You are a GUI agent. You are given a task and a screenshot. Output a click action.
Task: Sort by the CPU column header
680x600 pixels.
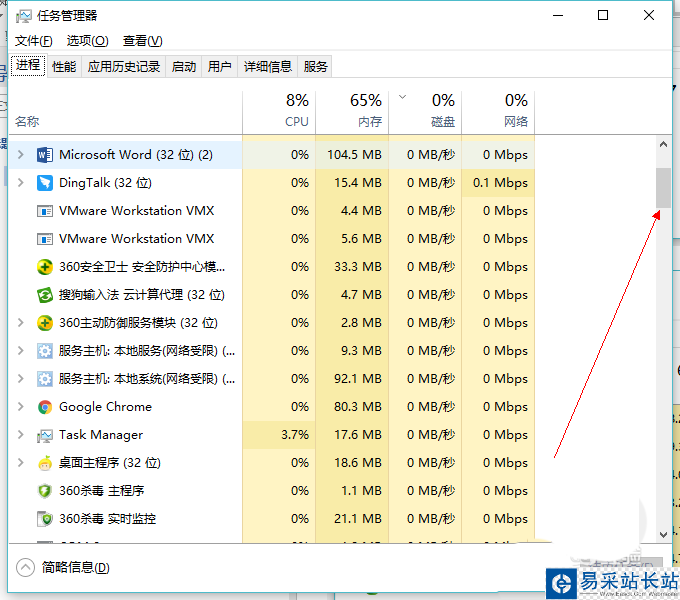pos(279,112)
